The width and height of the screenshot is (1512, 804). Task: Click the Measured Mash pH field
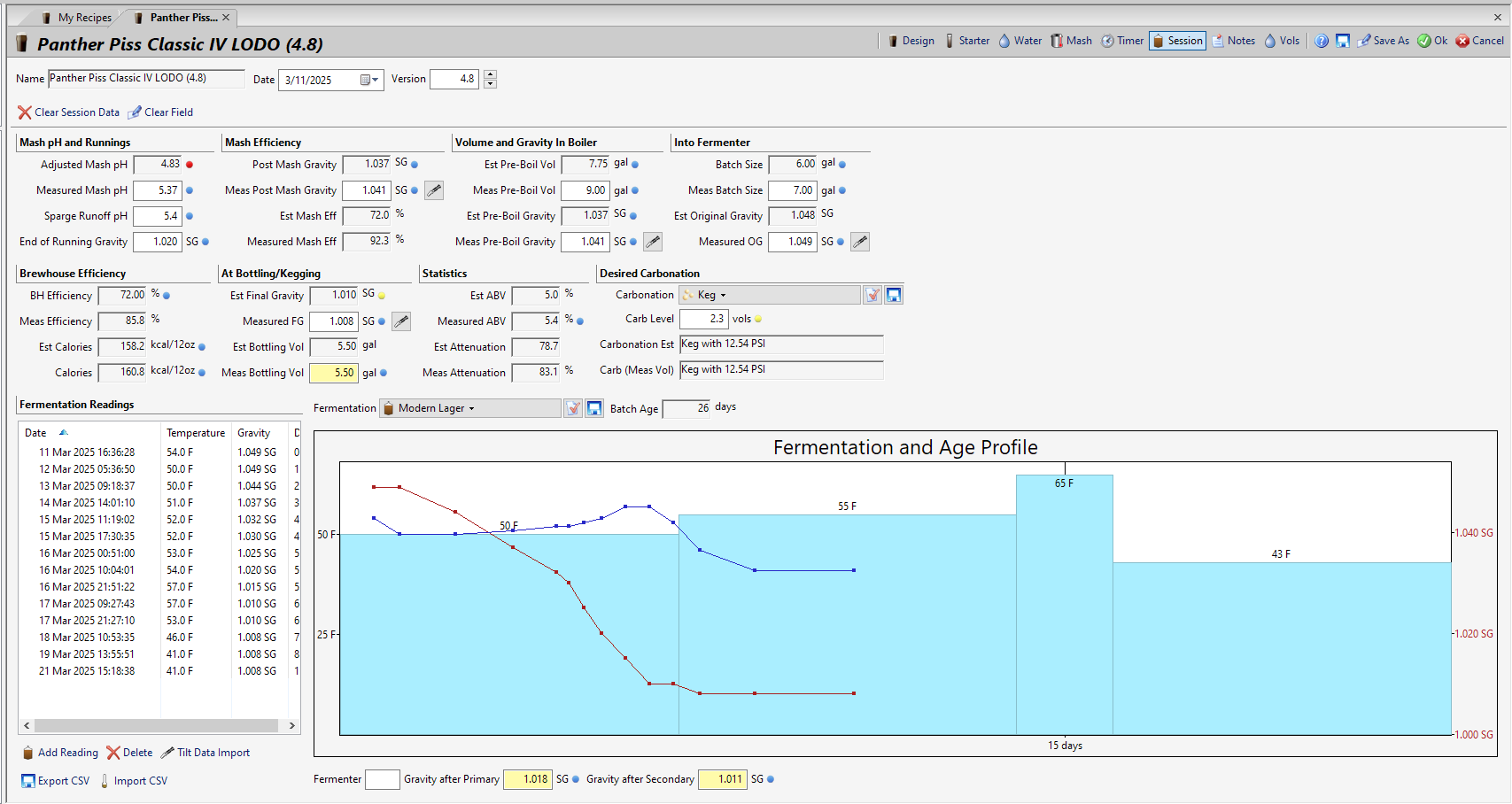pos(158,190)
